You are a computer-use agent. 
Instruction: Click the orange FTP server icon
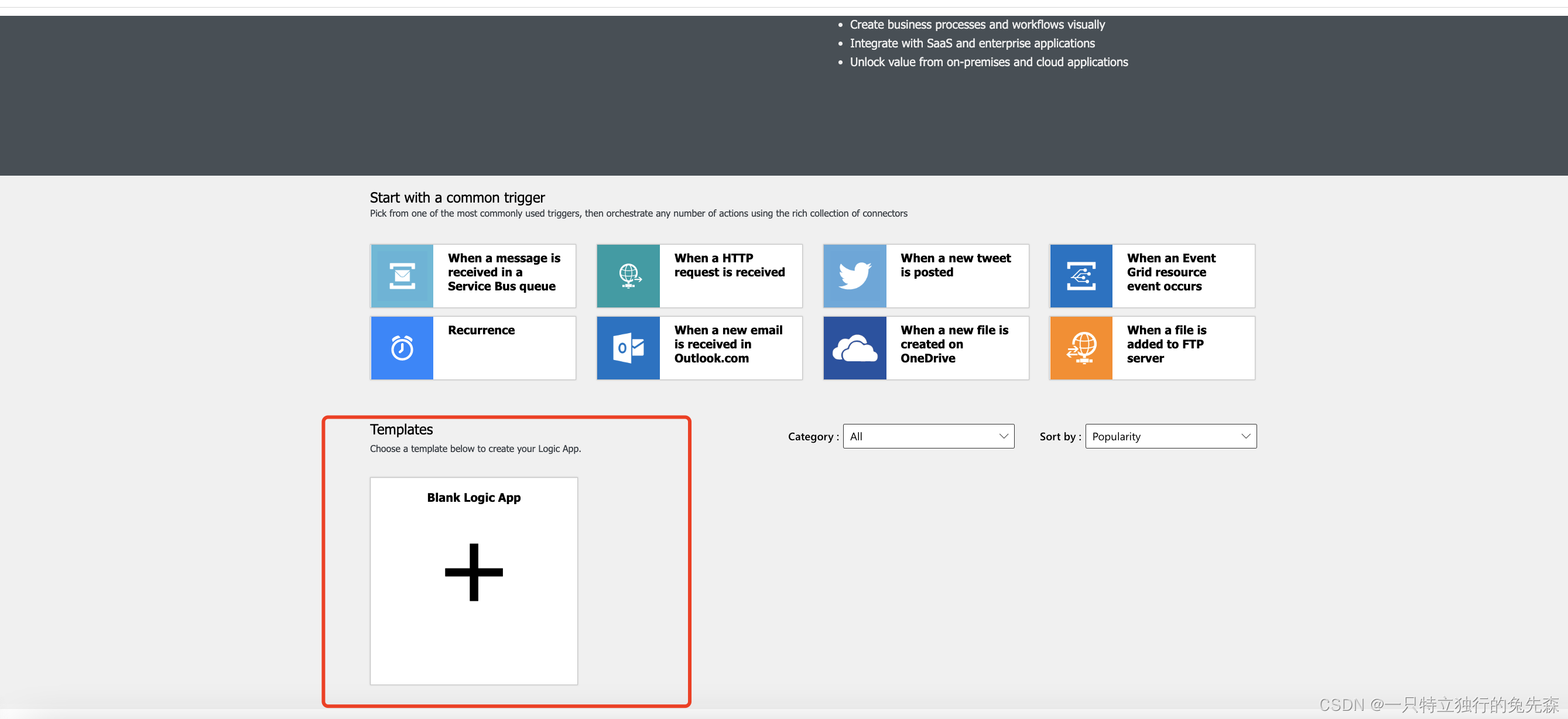click(1081, 348)
